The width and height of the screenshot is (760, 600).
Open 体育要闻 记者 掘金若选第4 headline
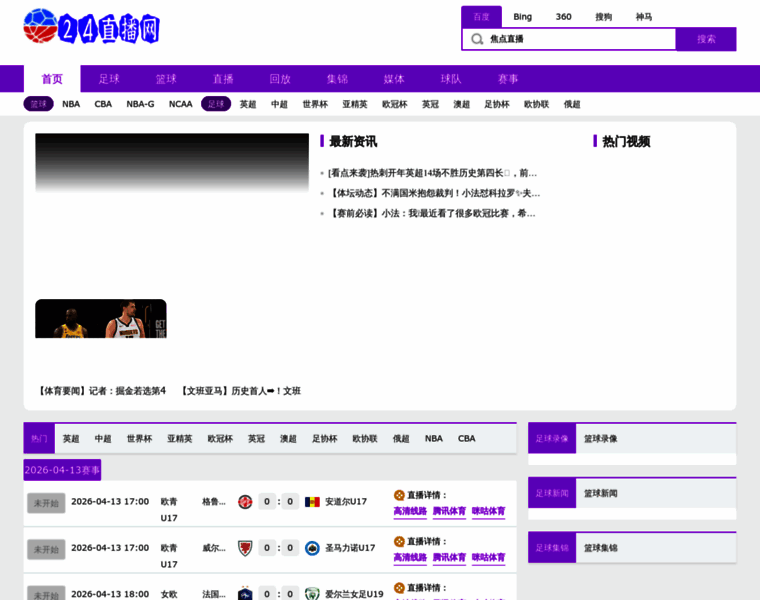coord(102,391)
